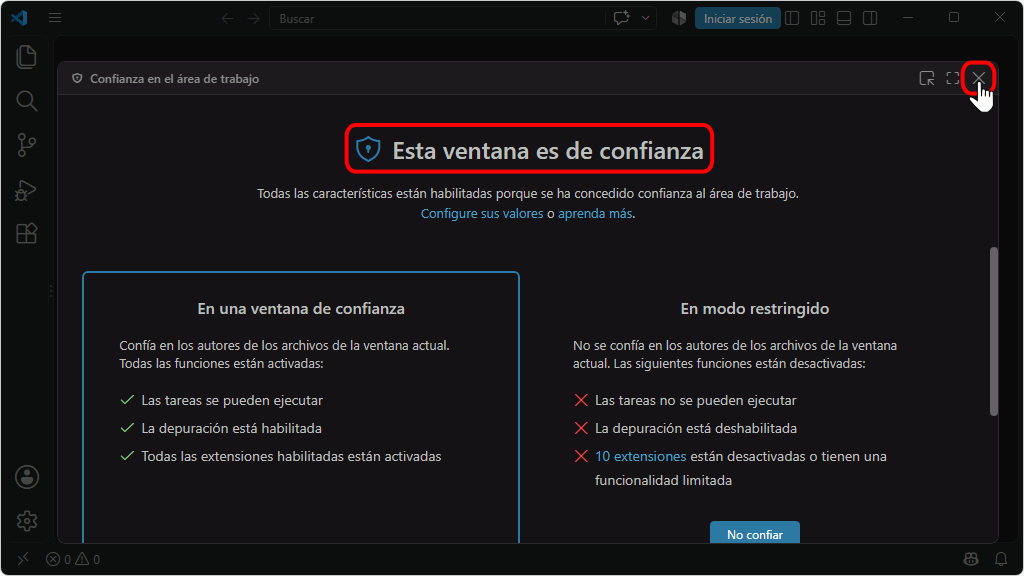Click the Buscar command center field

[x=438, y=19]
